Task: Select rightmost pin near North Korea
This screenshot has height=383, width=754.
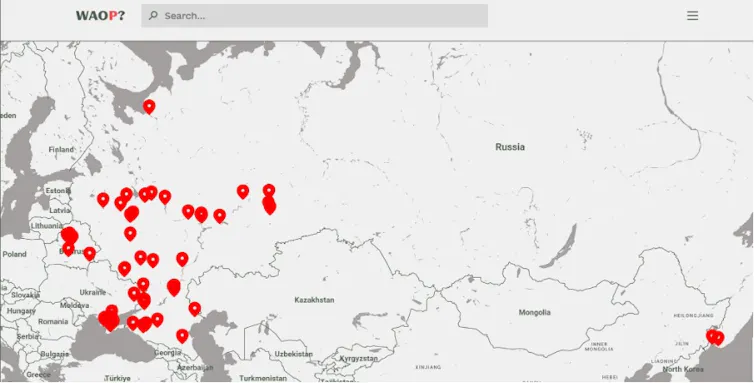Action: pos(718,338)
